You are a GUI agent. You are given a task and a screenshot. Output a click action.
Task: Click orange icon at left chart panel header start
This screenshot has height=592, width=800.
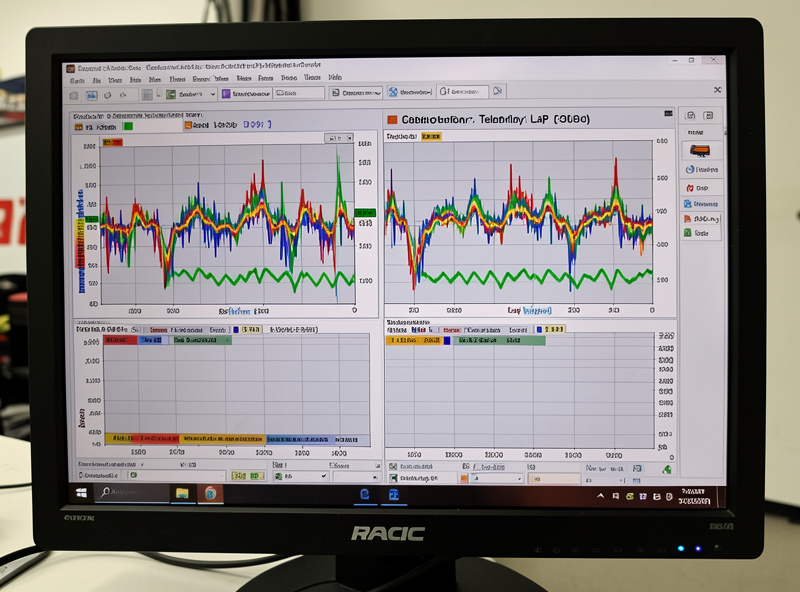[79, 127]
